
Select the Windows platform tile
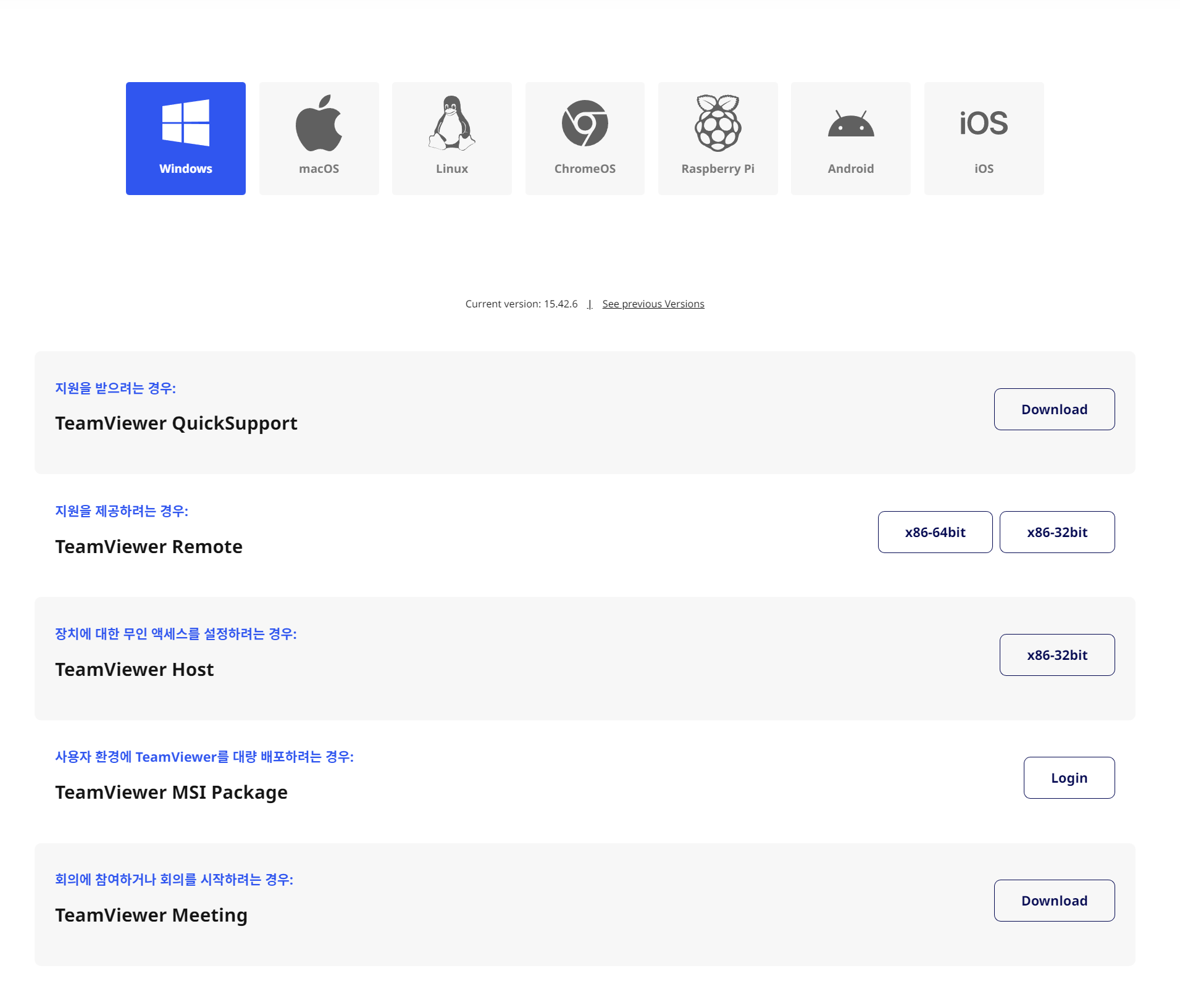tap(186, 138)
